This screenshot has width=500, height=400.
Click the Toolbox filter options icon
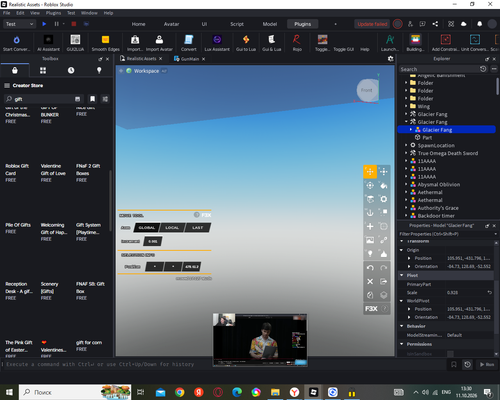tap(105, 99)
